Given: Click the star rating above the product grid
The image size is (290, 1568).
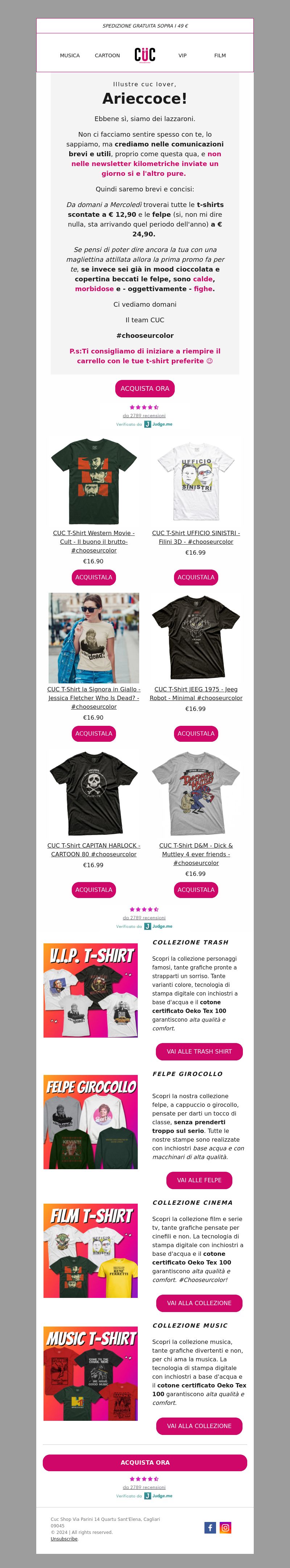Looking at the screenshot, I should (144, 407).
